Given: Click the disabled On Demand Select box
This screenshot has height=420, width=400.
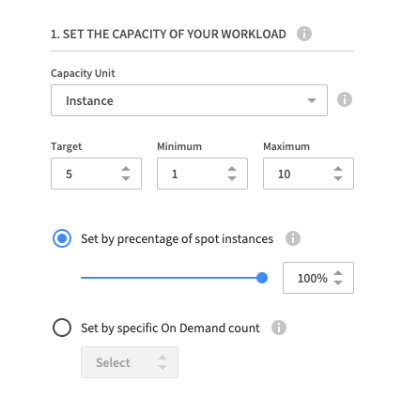Looking at the screenshot, I should tap(130, 362).
